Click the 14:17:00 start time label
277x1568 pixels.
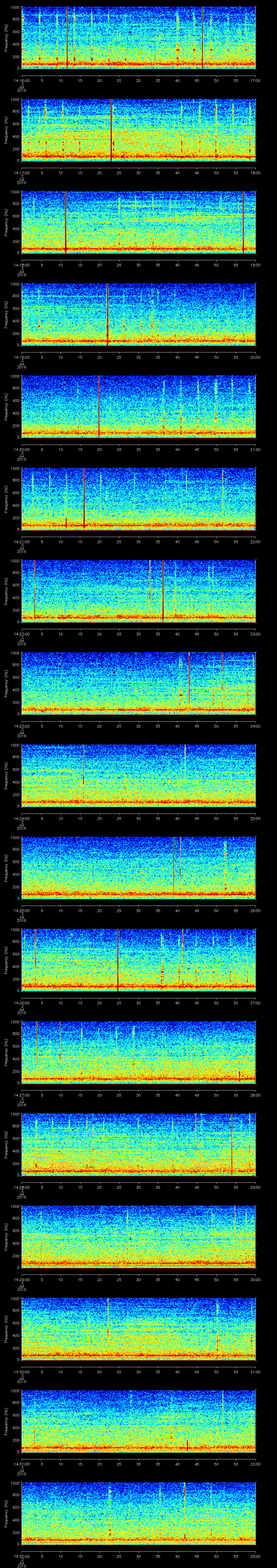click(21, 173)
